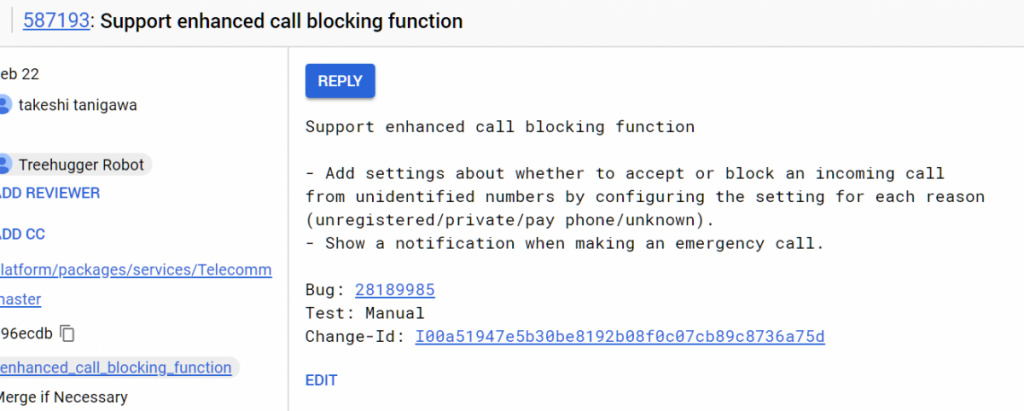The image size is (1024, 411).
Task: Click ADD REVIEWER
Action: pos(50,193)
